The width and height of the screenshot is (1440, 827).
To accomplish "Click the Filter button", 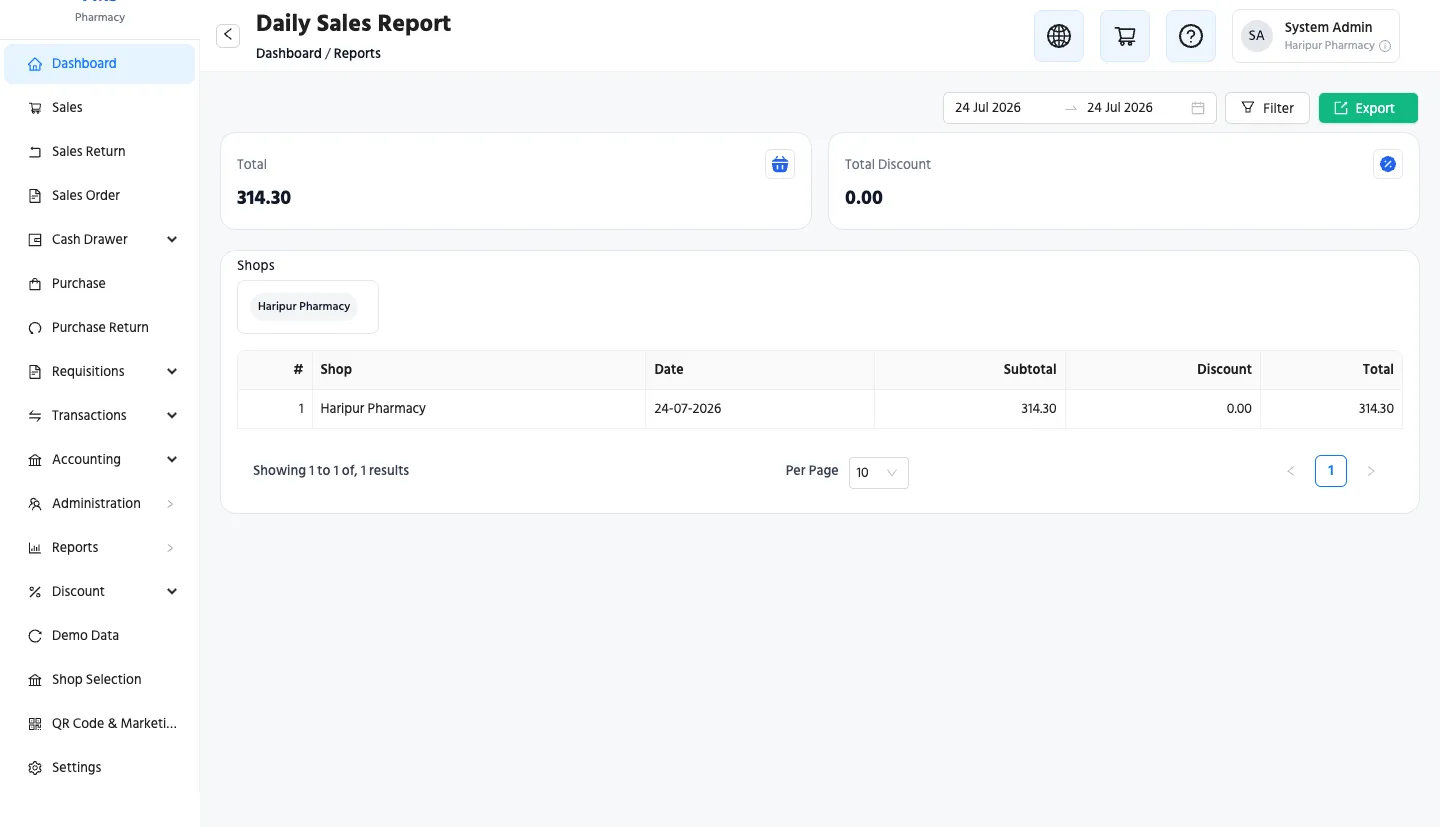I will pyautogui.click(x=1267, y=108).
